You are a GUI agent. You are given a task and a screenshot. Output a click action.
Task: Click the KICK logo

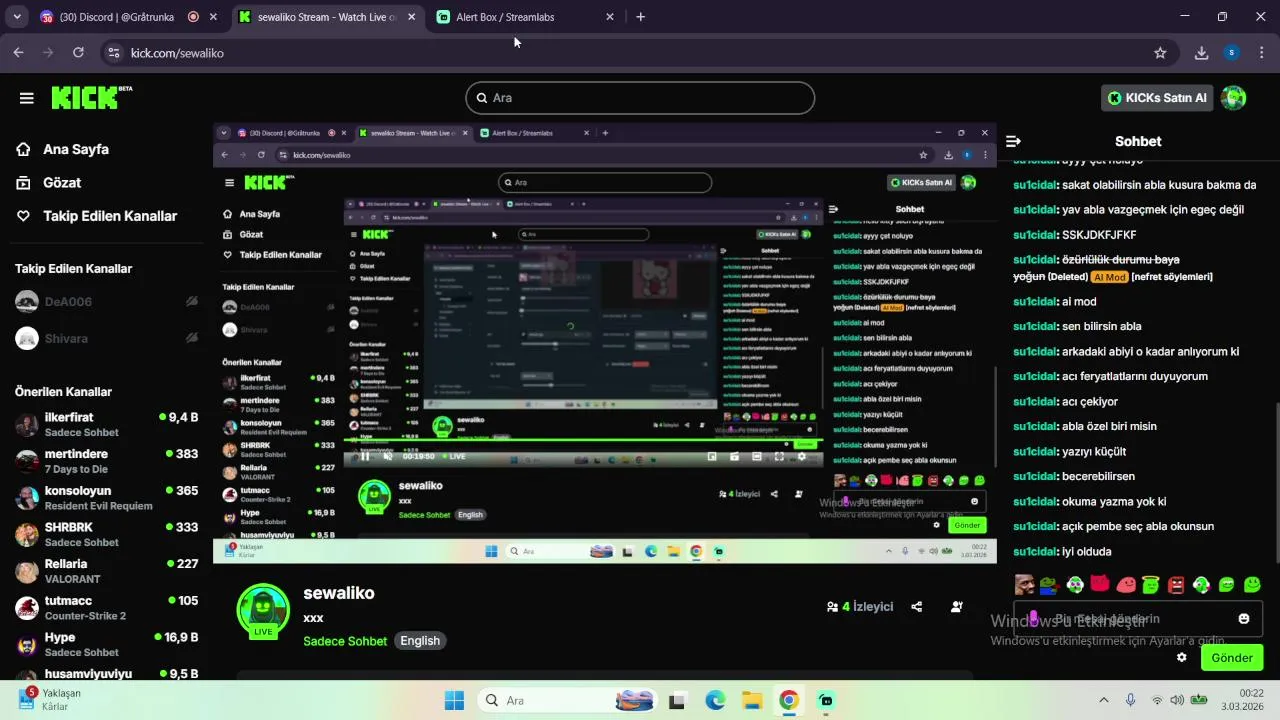(91, 97)
